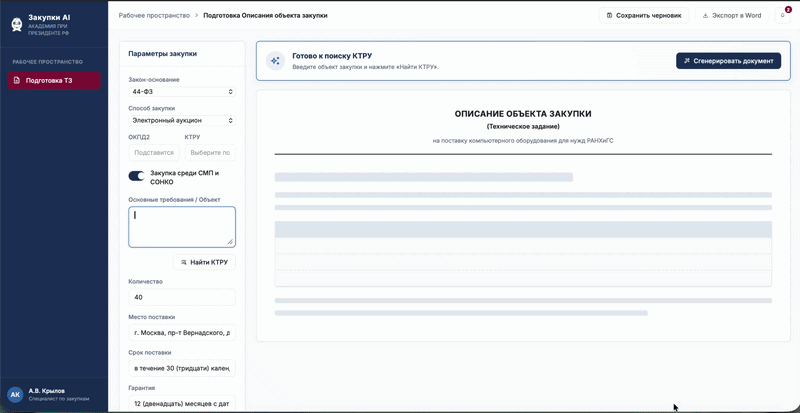Click the sparkle icon beside Готово к поиску КТРУ
800x413 pixels.
(x=276, y=61)
